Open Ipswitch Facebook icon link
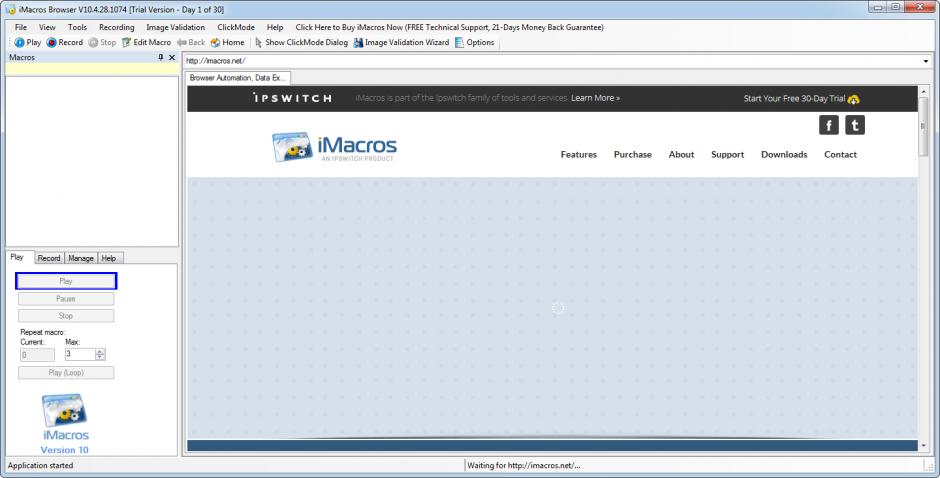Image resolution: width=940 pixels, height=478 pixels. (x=828, y=125)
